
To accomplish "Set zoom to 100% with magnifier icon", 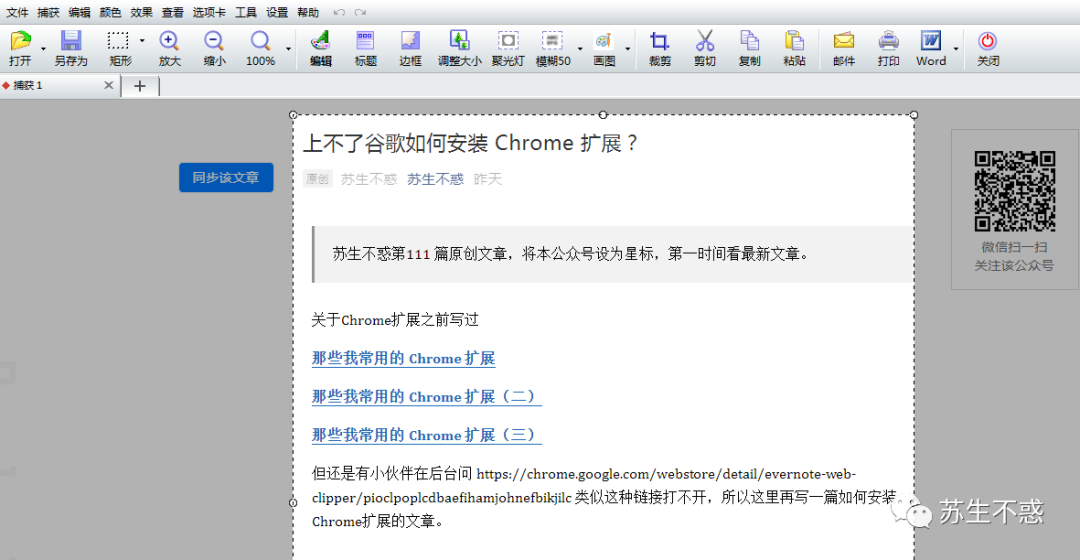I will coord(260,41).
